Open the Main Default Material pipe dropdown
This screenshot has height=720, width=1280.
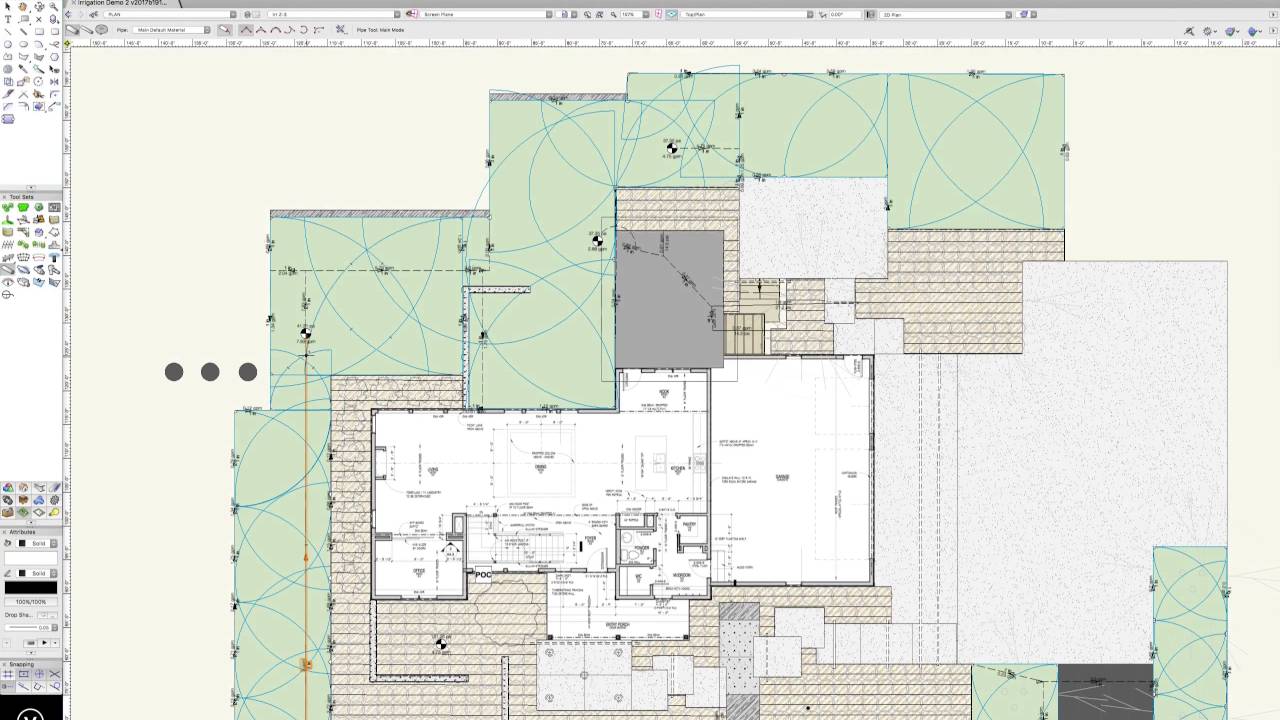[x=171, y=30]
